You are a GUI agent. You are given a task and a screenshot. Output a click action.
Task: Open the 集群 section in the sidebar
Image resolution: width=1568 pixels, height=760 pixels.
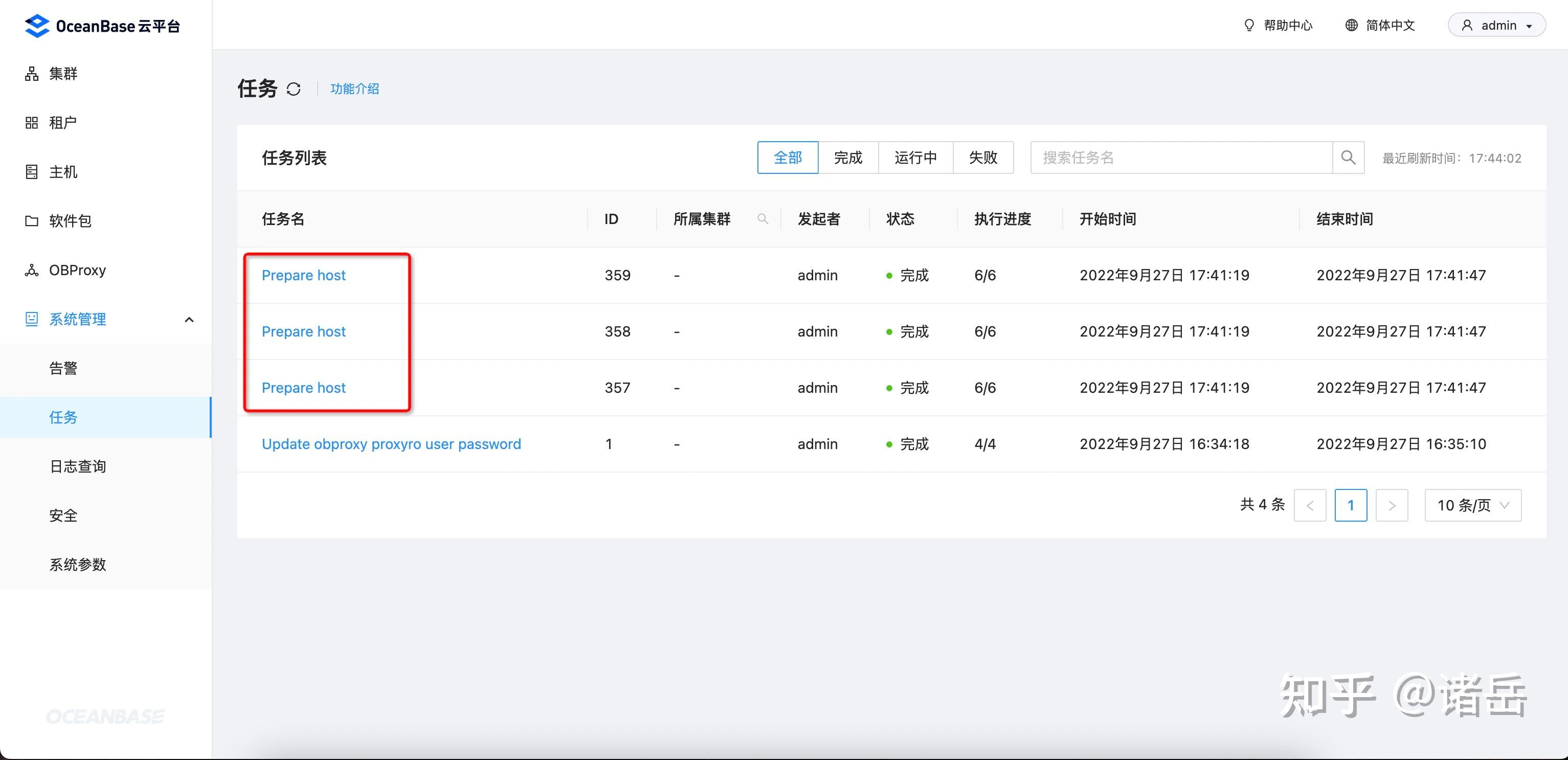coord(63,74)
